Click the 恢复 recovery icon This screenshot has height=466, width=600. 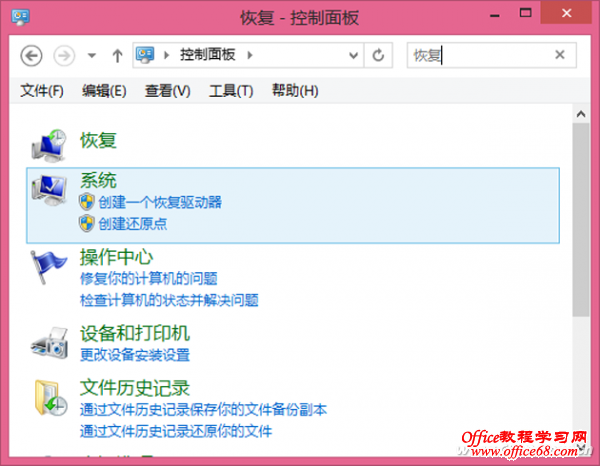[49, 144]
